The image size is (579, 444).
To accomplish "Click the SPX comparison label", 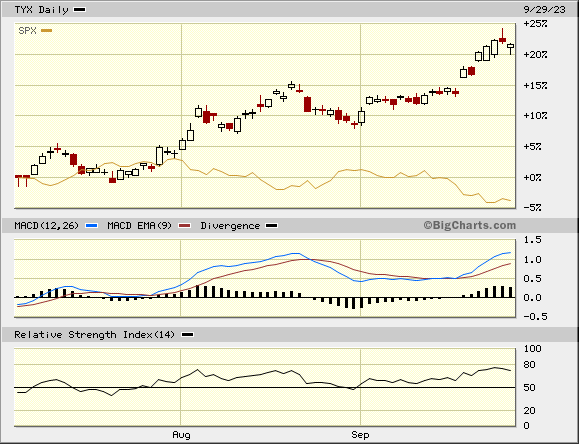I will 27,31.
